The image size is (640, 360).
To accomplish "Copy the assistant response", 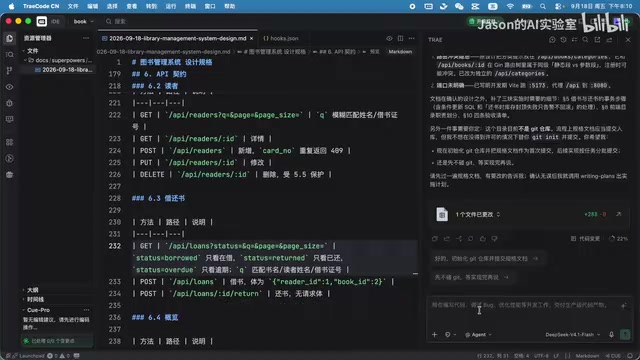I will coord(435,238).
